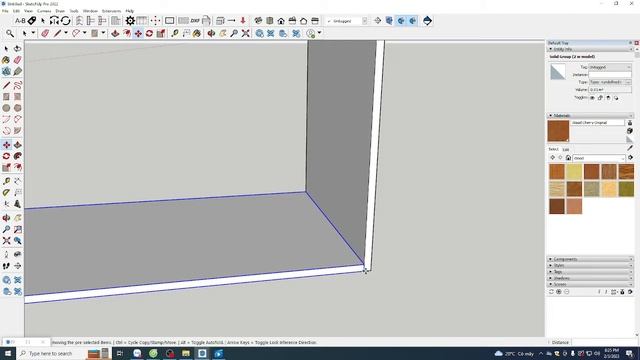Select the olive green swatch in second row
Screen dimensions: 640x360
[626, 189]
